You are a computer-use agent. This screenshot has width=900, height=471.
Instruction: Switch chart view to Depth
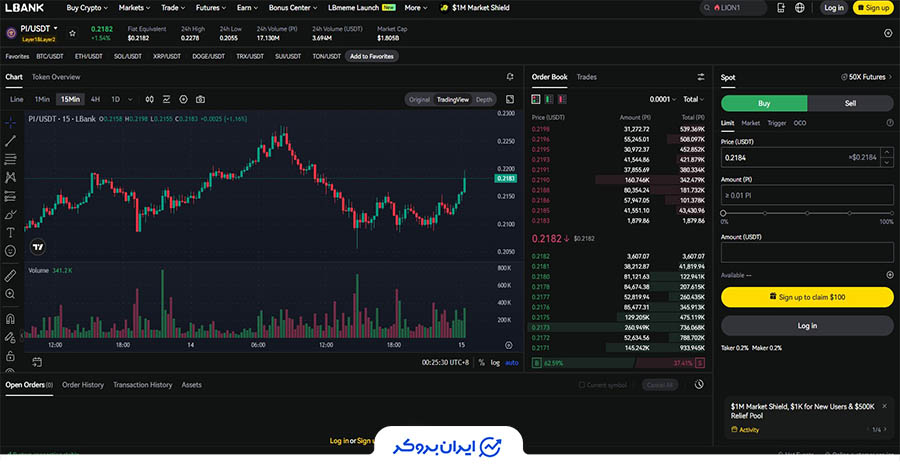tap(484, 99)
